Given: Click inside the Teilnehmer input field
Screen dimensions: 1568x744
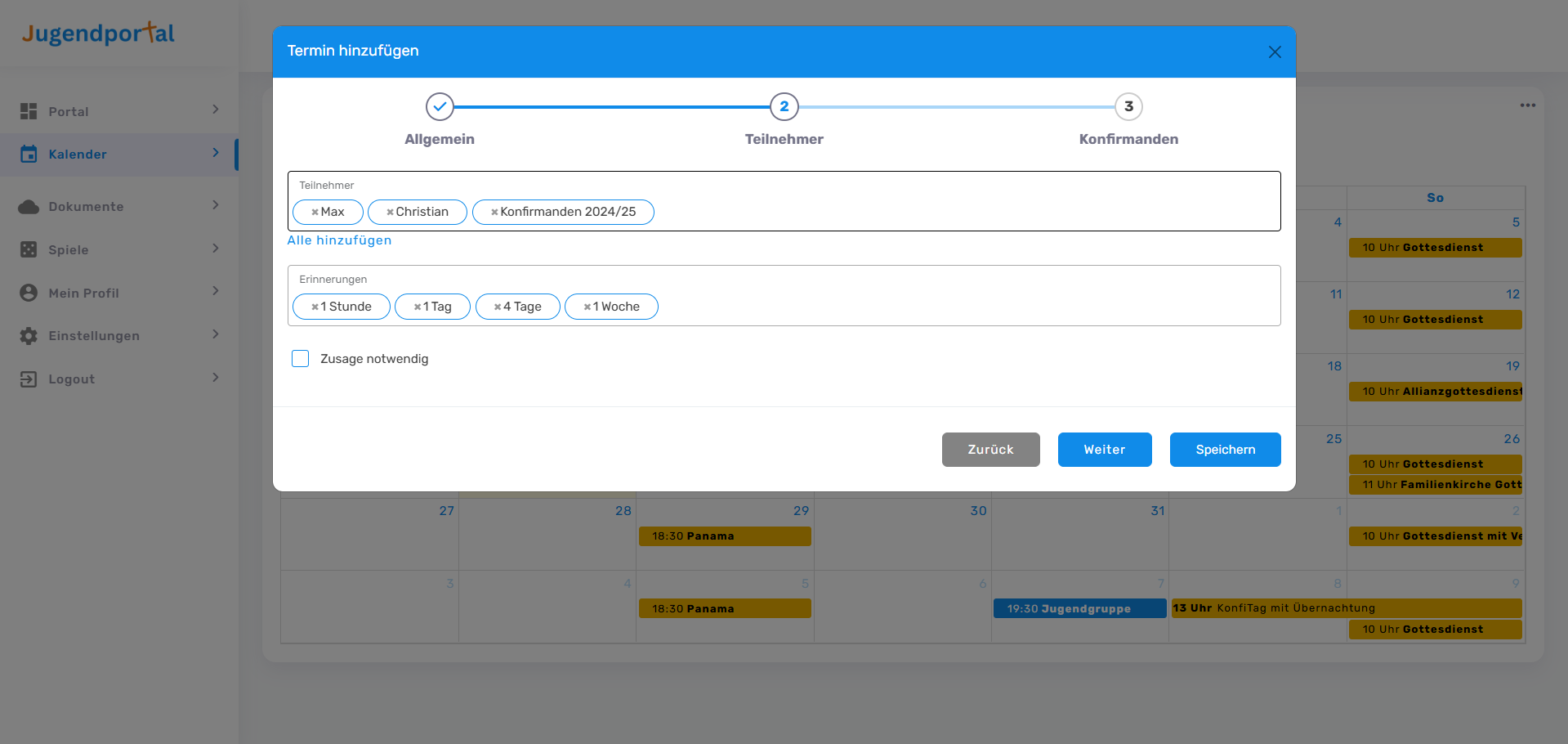Looking at the screenshot, I should 964,212.
